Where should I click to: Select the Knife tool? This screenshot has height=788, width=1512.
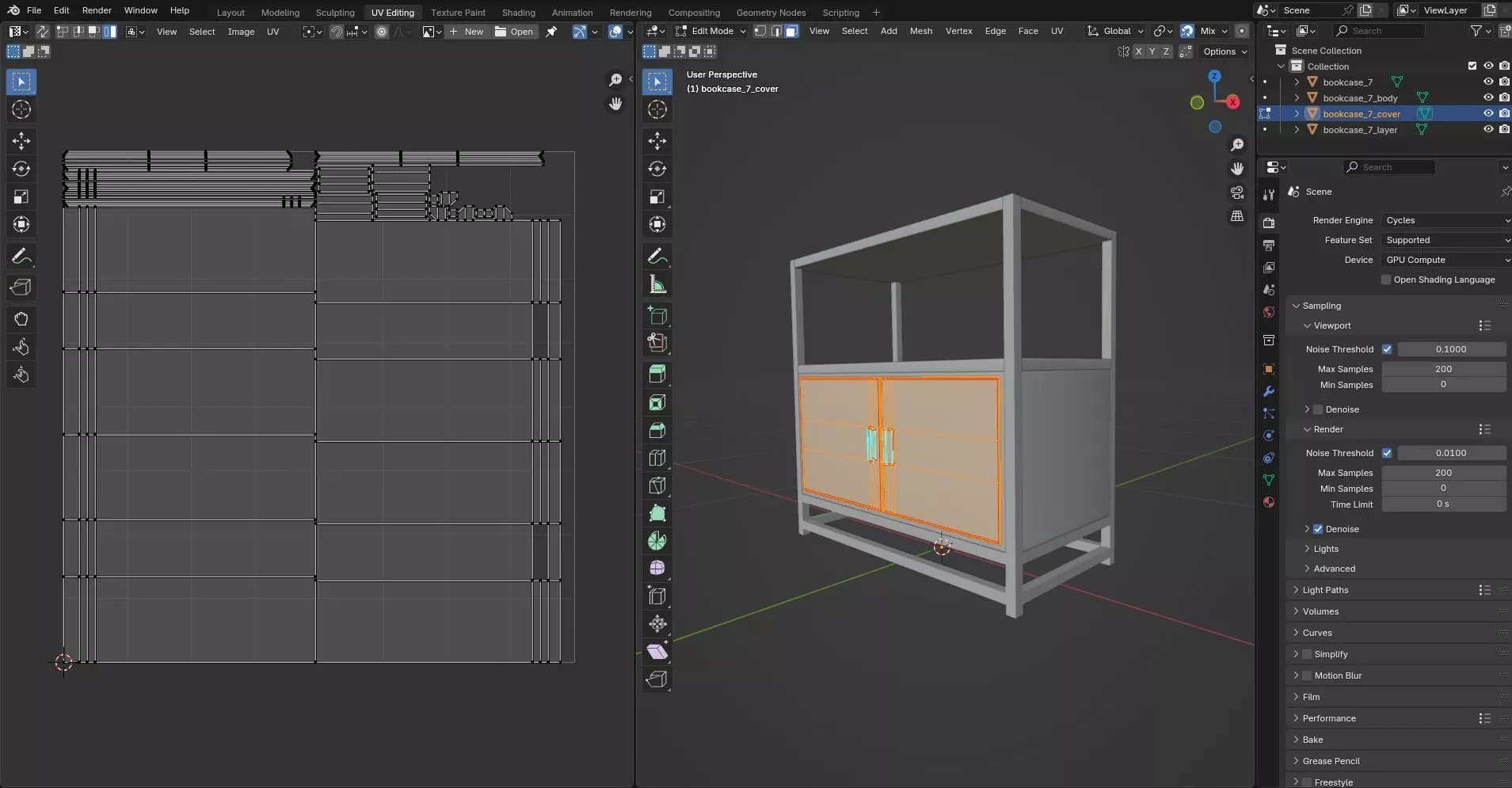657,485
